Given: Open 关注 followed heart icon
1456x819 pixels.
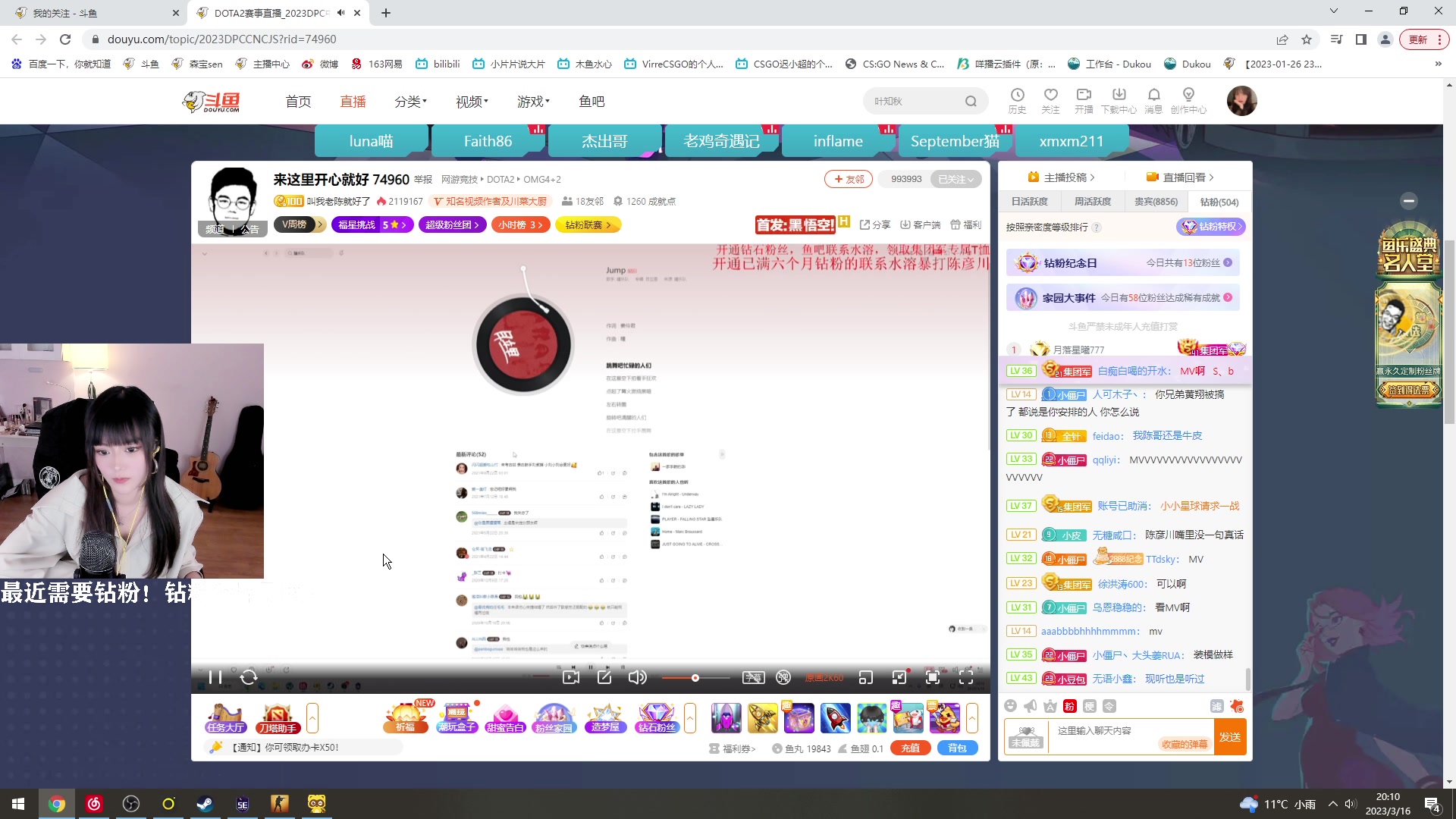Looking at the screenshot, I should 1050,100.
